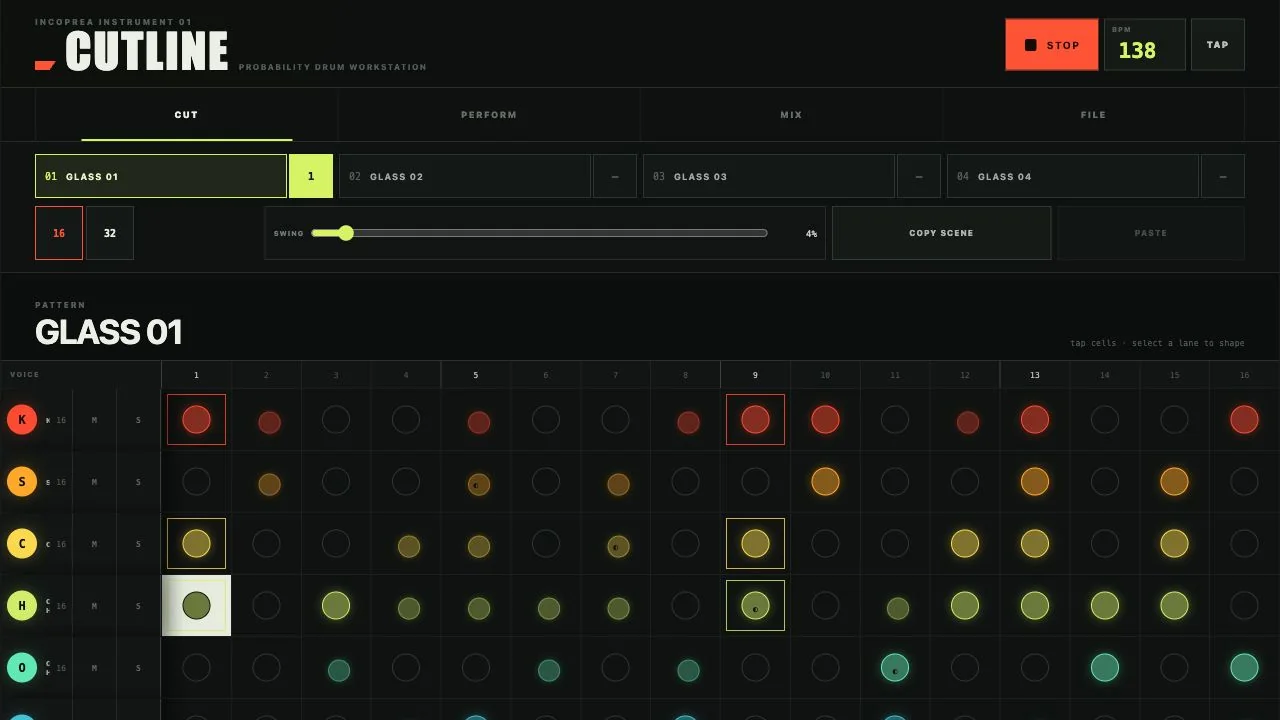The width and height of the screenshot is (1280, 720).
Task: Toggle K lane step 13 cell
Action: [x=1035, y=419]
